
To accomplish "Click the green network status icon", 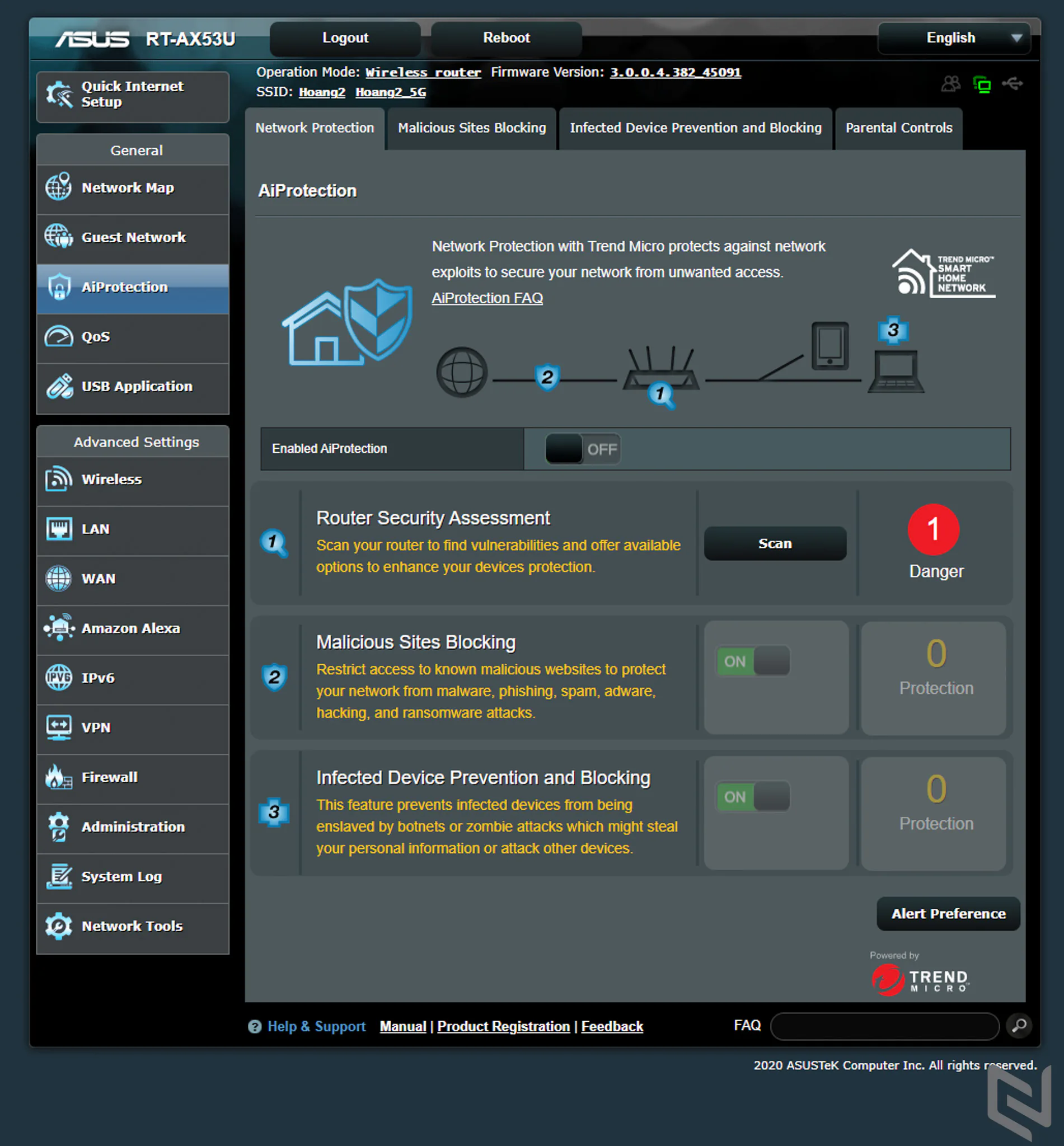I will coord(982,84).
